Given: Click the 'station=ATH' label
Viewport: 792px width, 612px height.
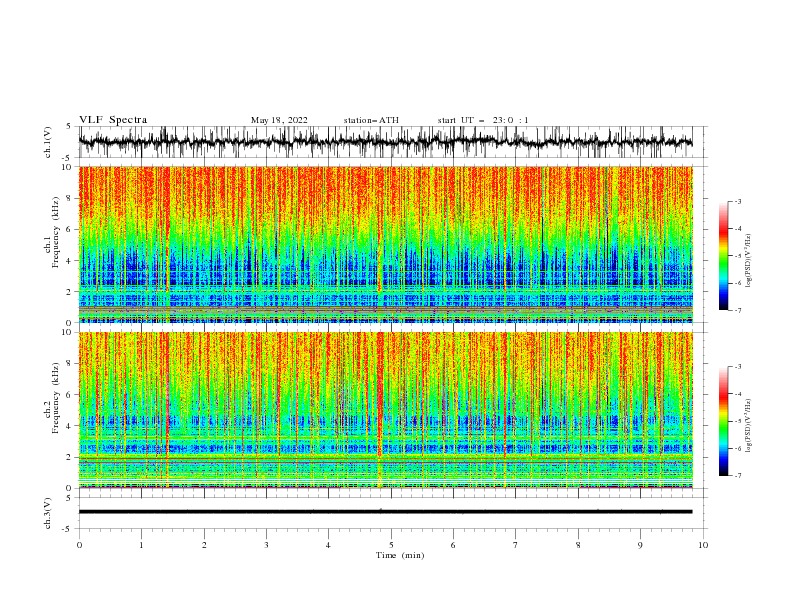Looking at the screenshot, I should [371, 120].
